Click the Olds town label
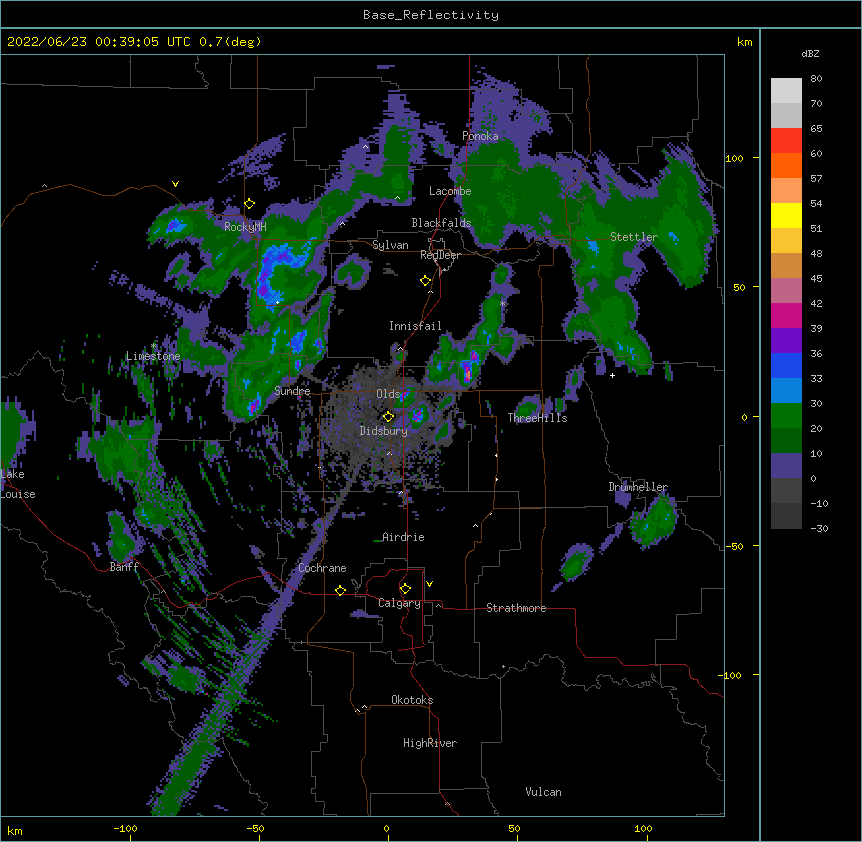 pyautogui.click(x=388, y=394)
